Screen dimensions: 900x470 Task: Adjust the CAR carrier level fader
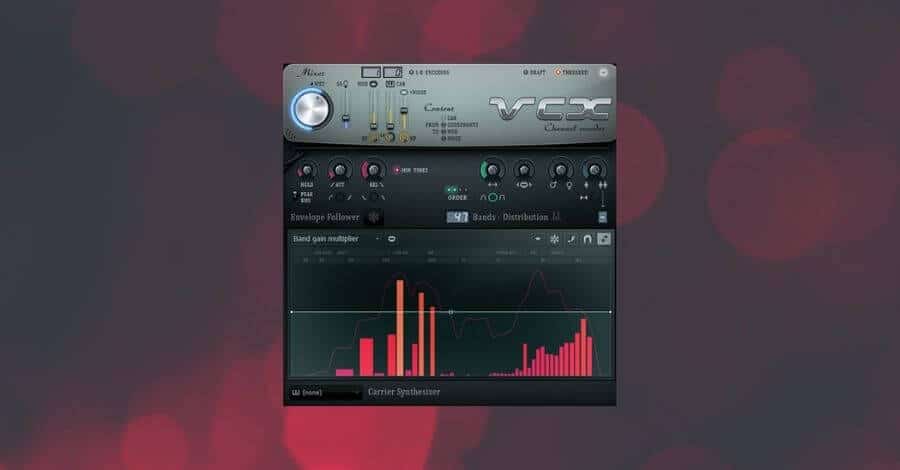click(390, 125)
